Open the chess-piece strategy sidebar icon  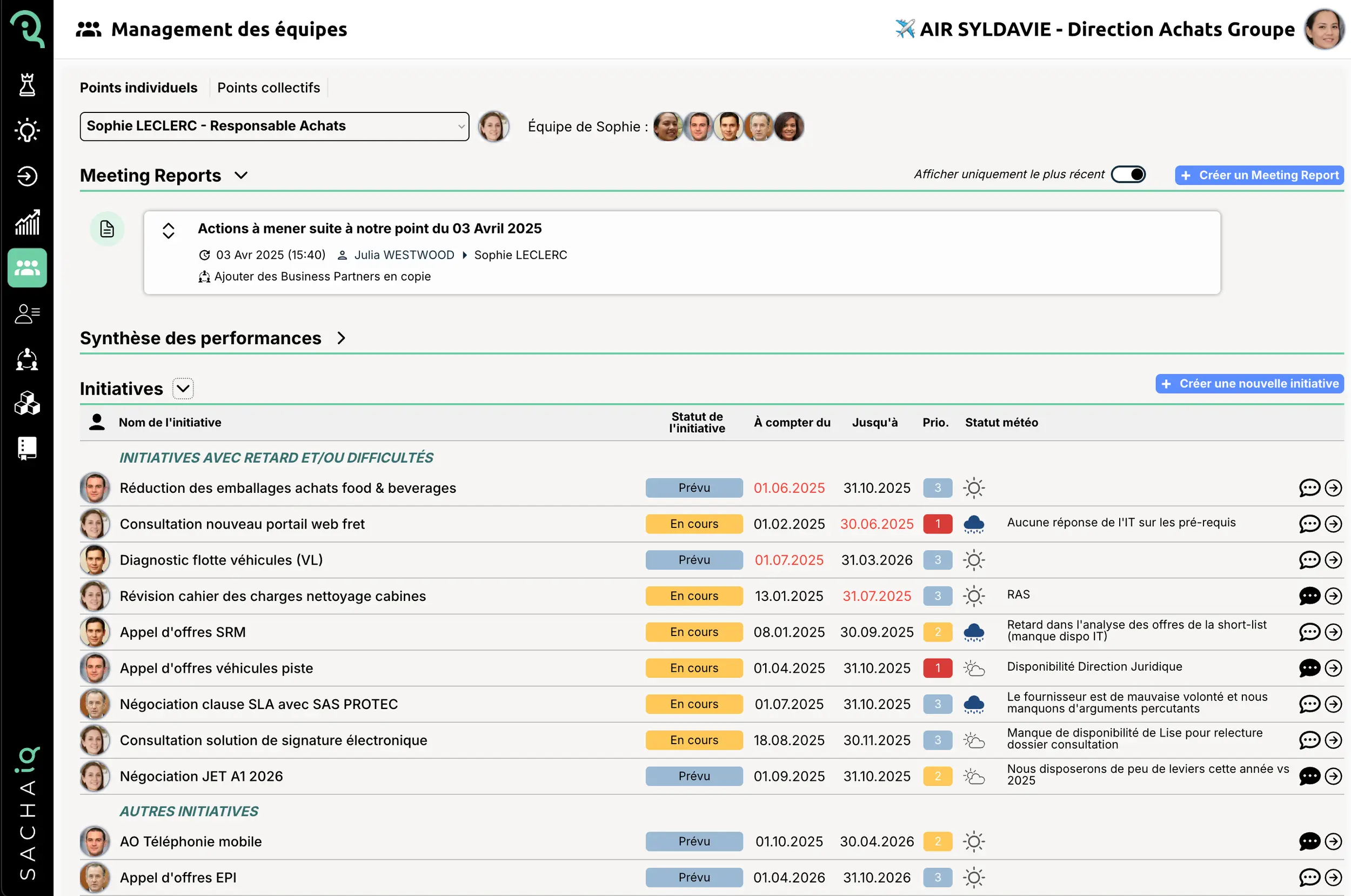coord(27,84)
